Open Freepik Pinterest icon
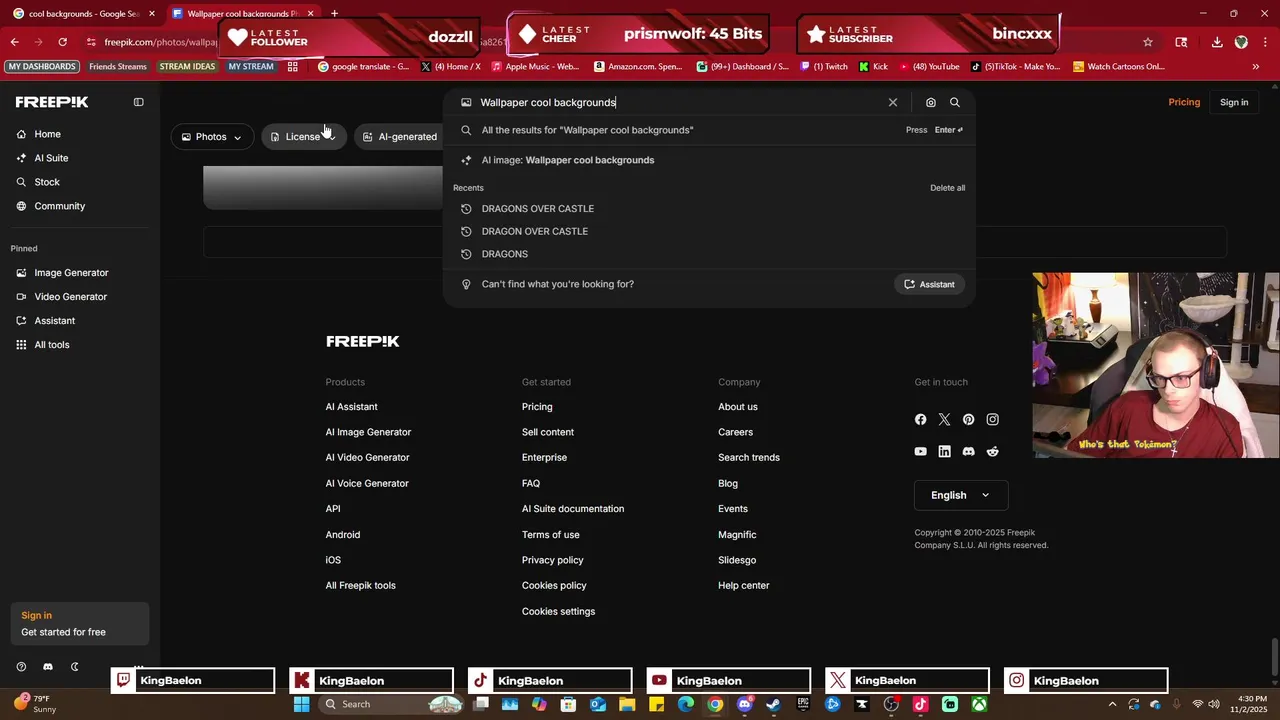 pyautogui.click(x=968, y=419)
